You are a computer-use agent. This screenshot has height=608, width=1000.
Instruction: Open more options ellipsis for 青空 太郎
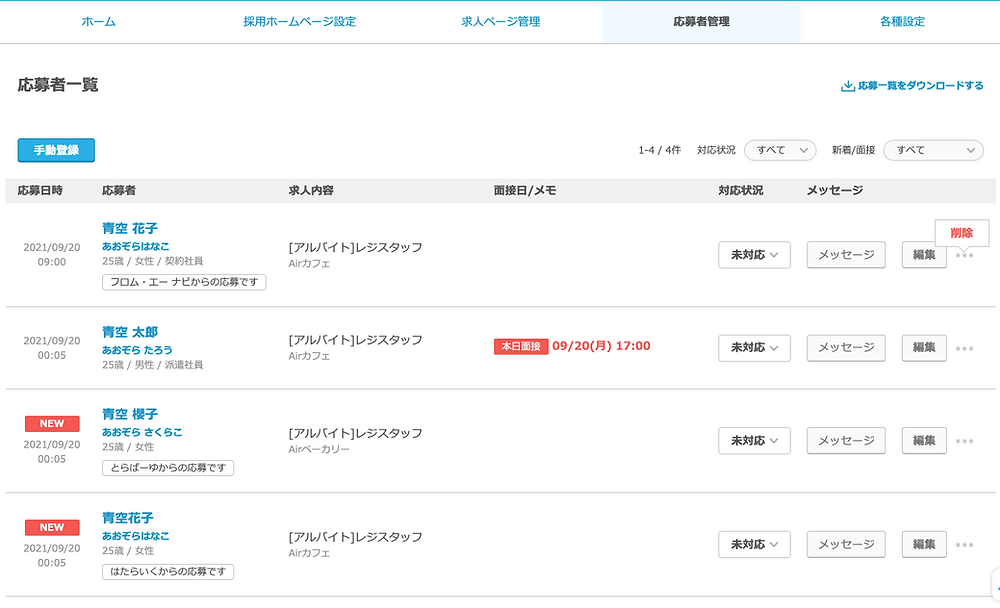tap(964, 348)
